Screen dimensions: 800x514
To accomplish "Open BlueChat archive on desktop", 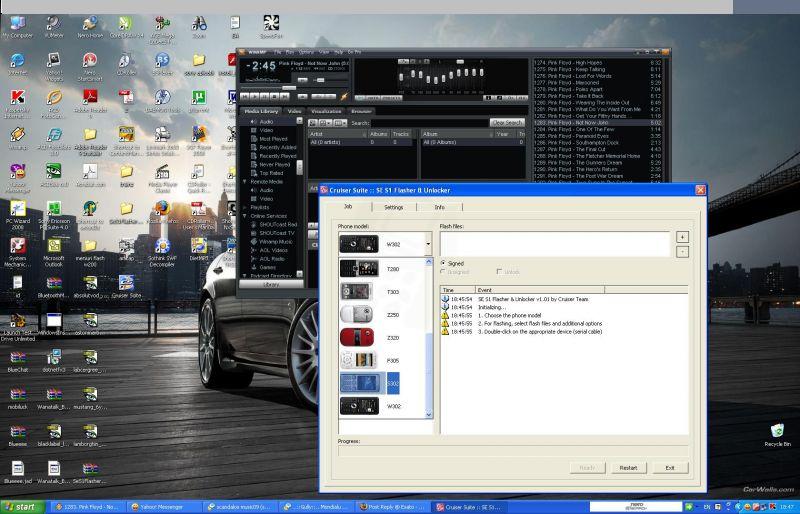I will click(17, 361).
